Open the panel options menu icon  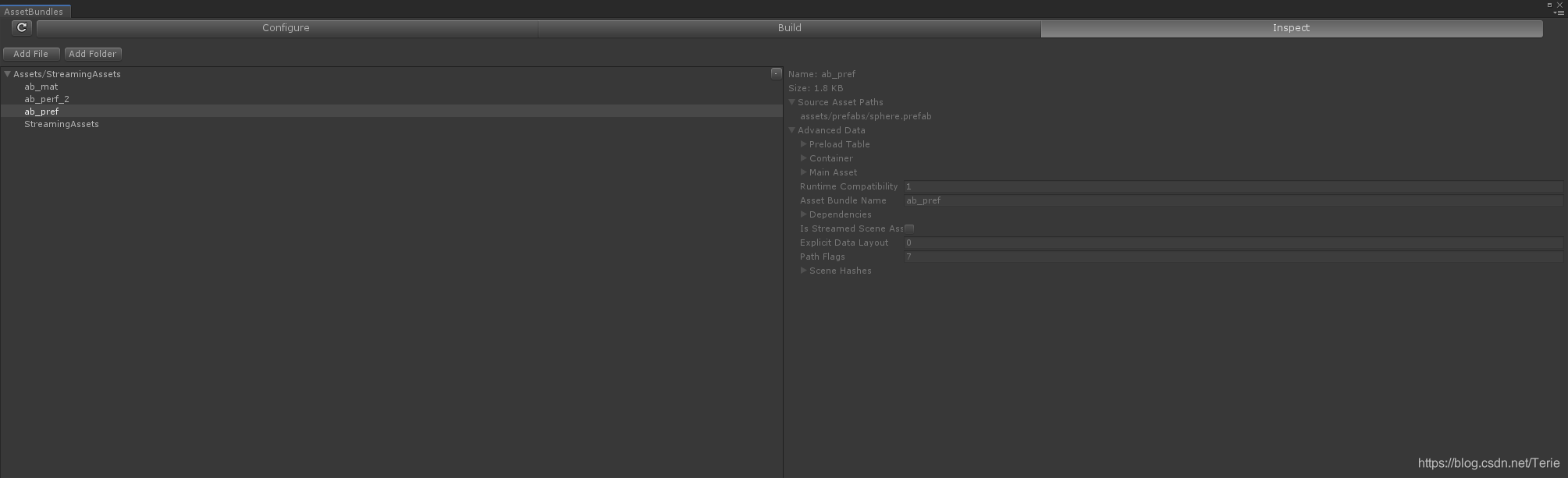(1559, 12)
